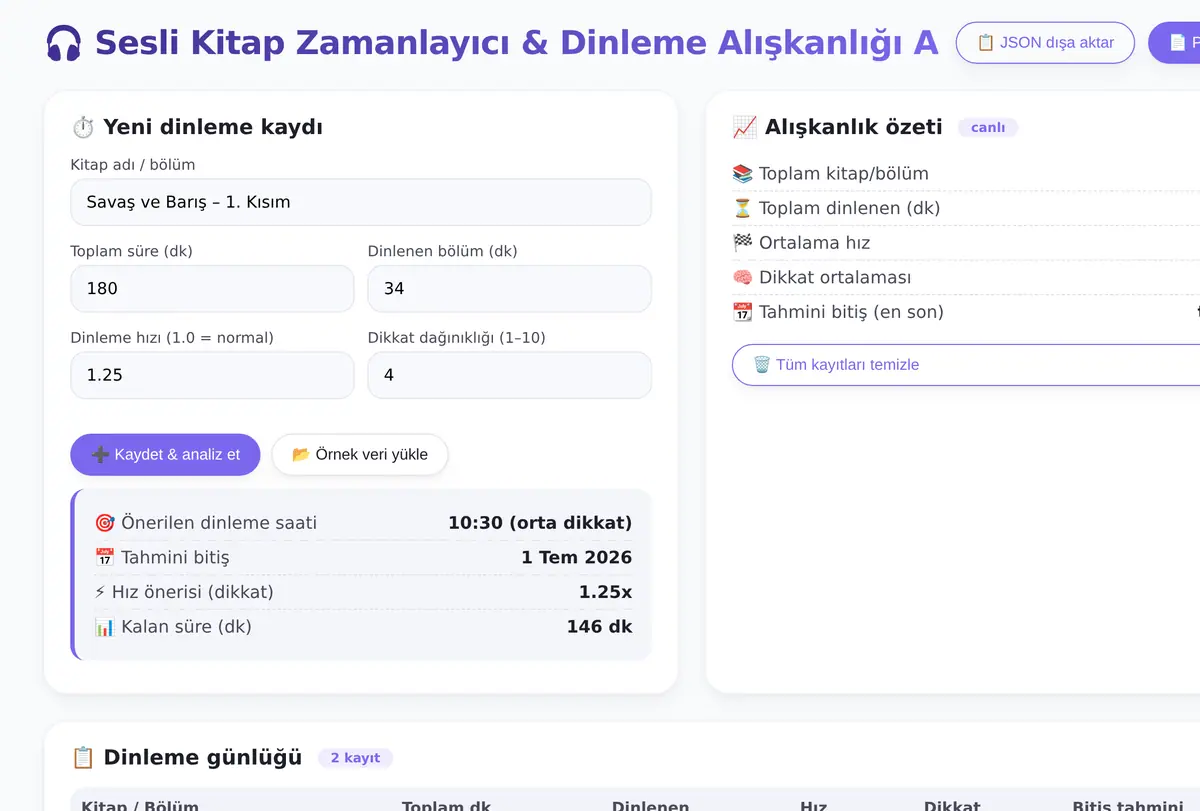Click the brain icon for Dikkat ortalaması

tap(742, 277)
